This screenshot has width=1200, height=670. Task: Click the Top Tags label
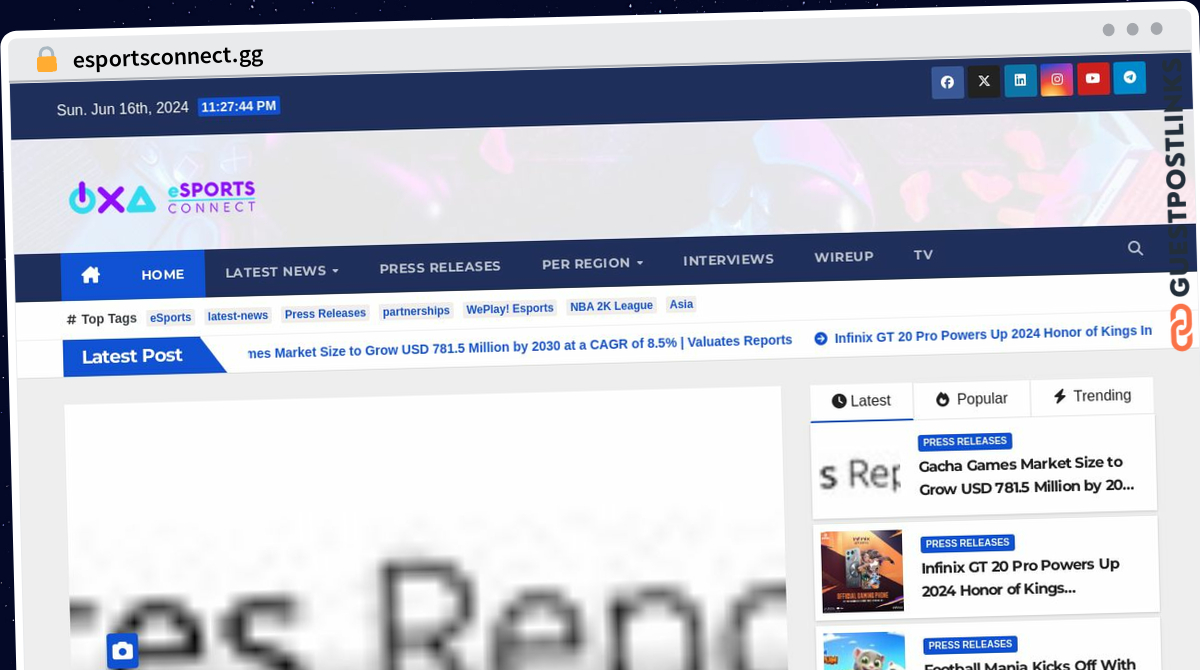pyautogui.click(x=102, y=319)
